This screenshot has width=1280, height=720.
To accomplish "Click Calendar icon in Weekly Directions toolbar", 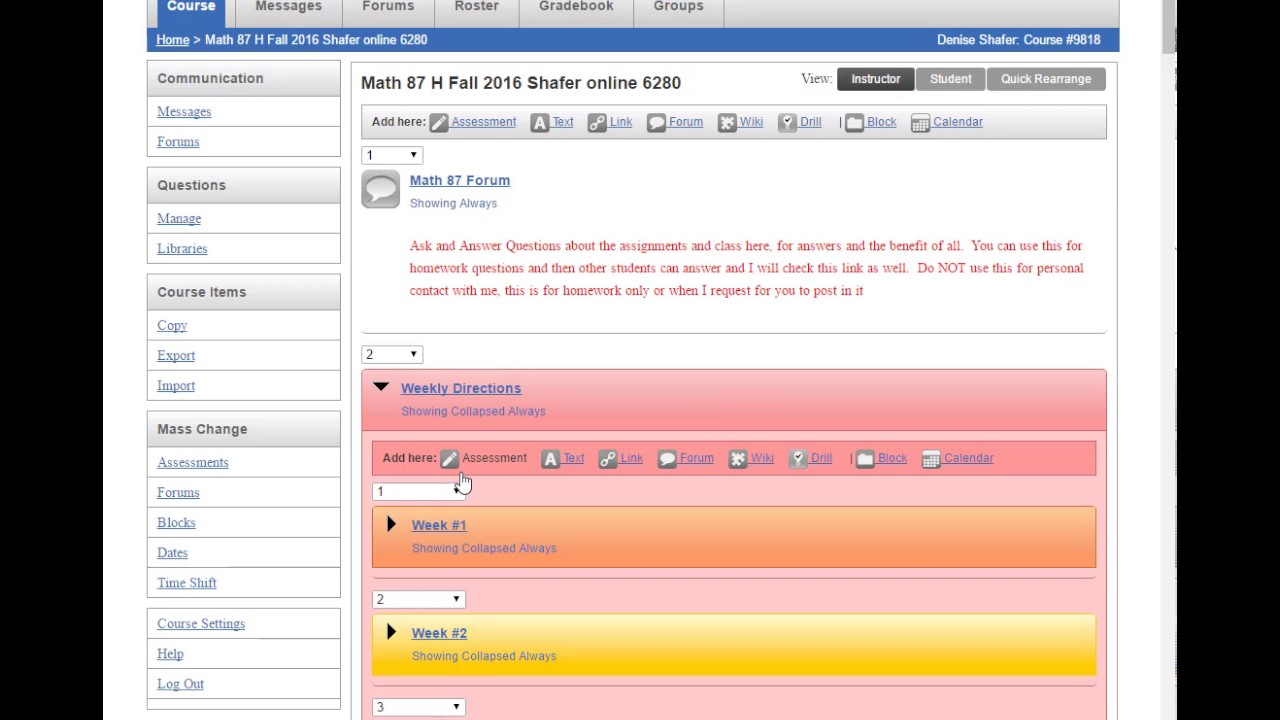I will (931, 459).
